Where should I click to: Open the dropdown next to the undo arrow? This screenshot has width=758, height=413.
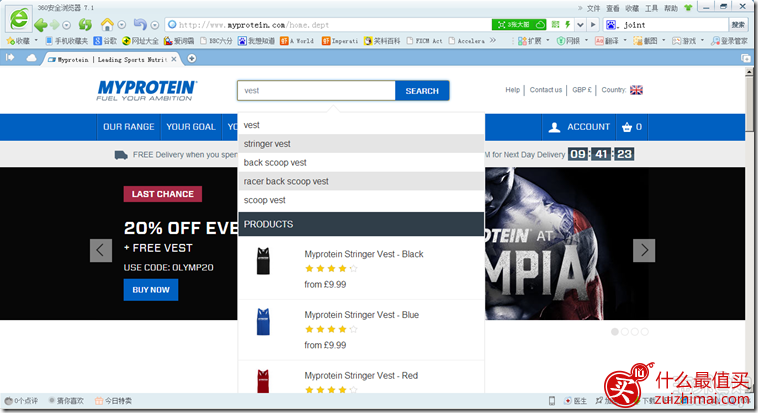[x=155, y=25]
